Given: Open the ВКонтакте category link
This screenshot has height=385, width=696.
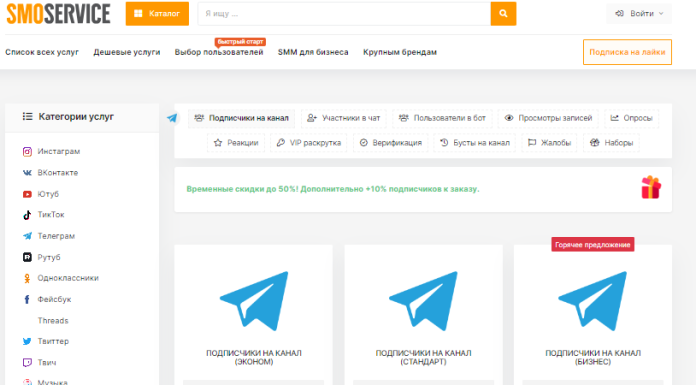Looking at the screenshot, I should (58, 173).
